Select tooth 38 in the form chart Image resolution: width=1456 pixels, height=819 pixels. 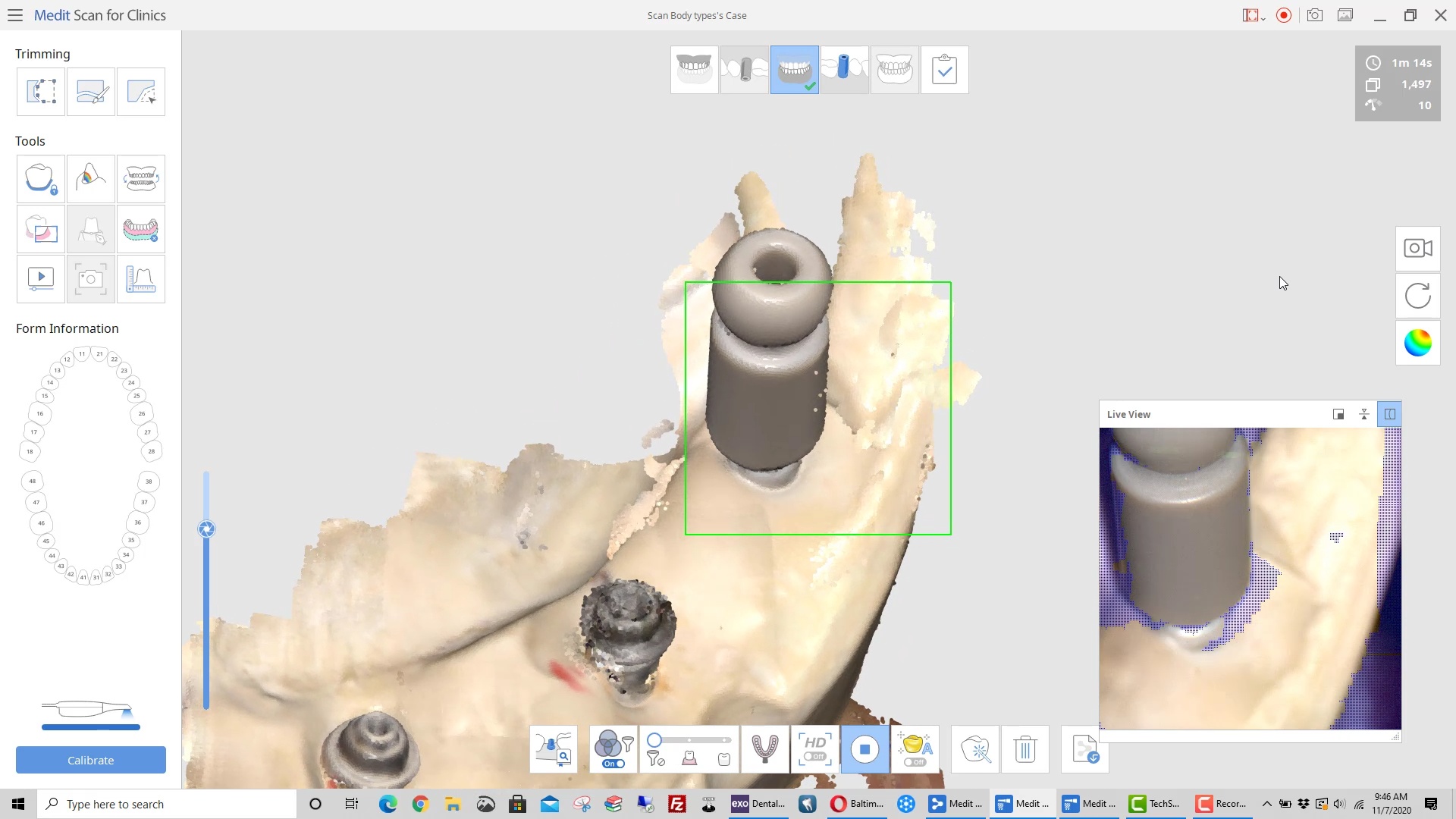(x=149, y=481)
